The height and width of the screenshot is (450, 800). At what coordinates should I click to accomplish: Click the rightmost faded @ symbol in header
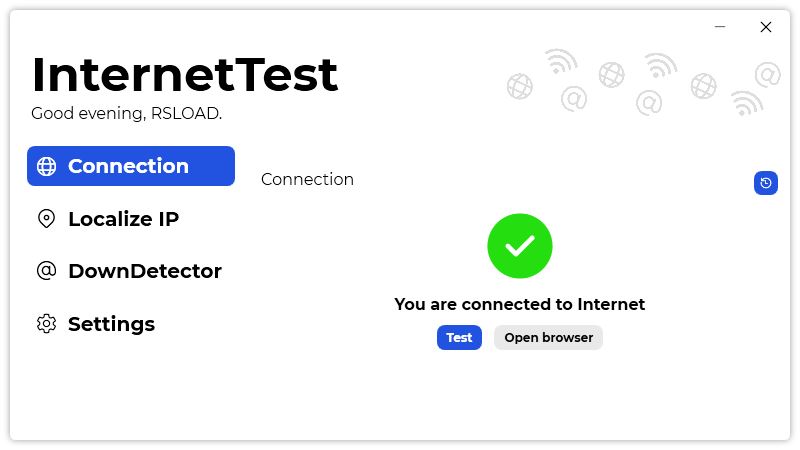pos(767,75)
